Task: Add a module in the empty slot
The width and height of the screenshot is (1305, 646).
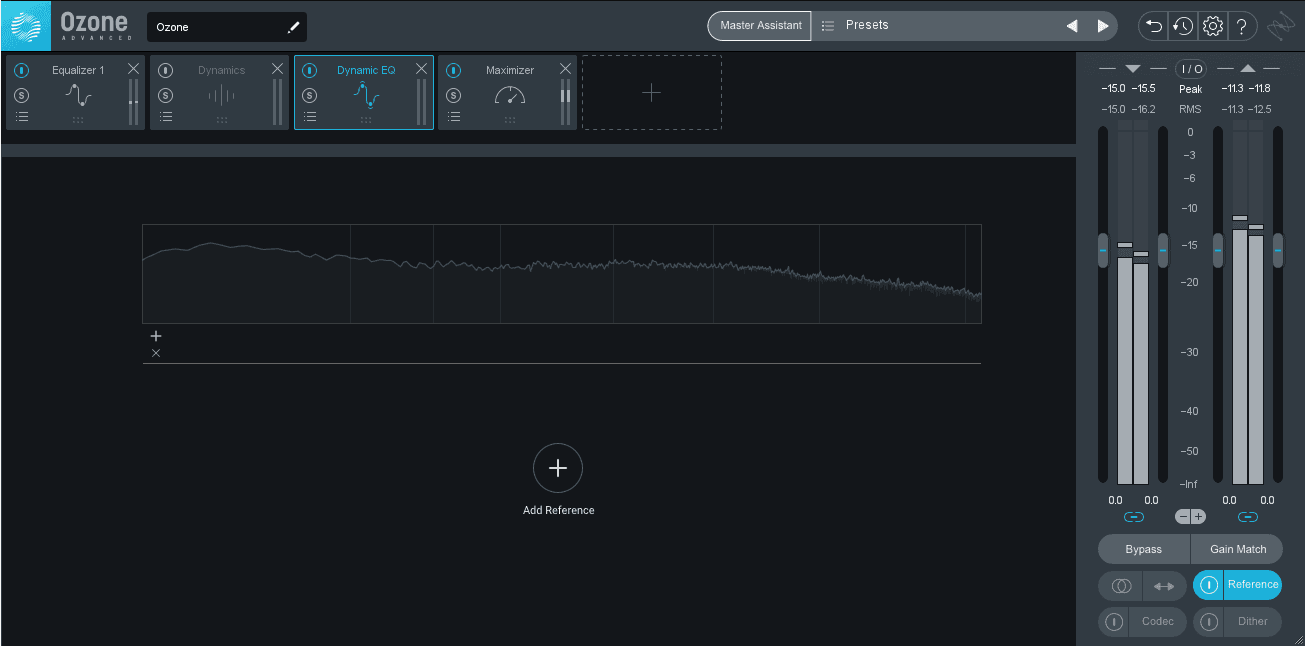Action: pyautogui.click(x=652, y=93)
